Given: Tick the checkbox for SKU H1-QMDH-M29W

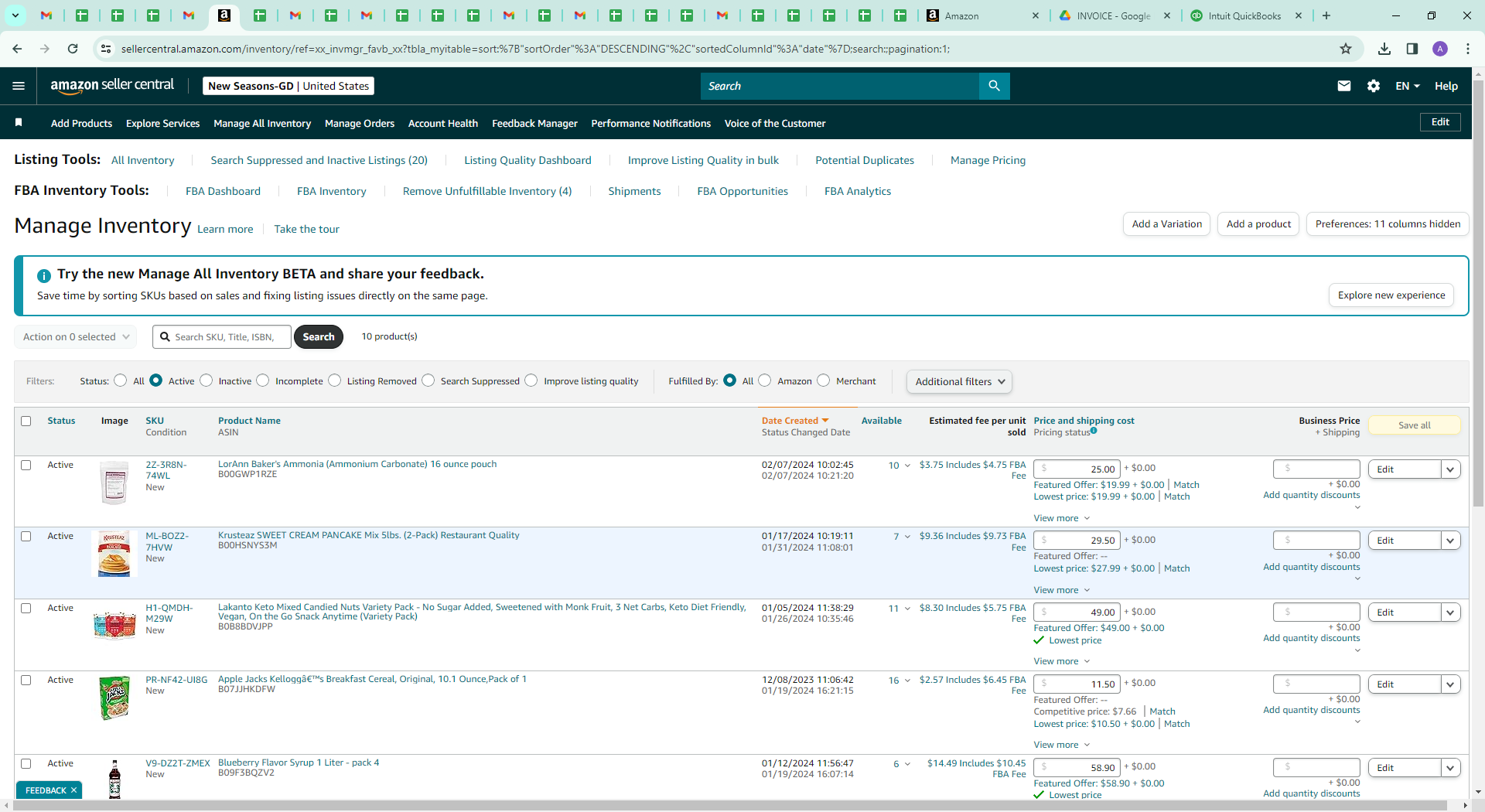Looking at the screenshot, I should (26, 609).
